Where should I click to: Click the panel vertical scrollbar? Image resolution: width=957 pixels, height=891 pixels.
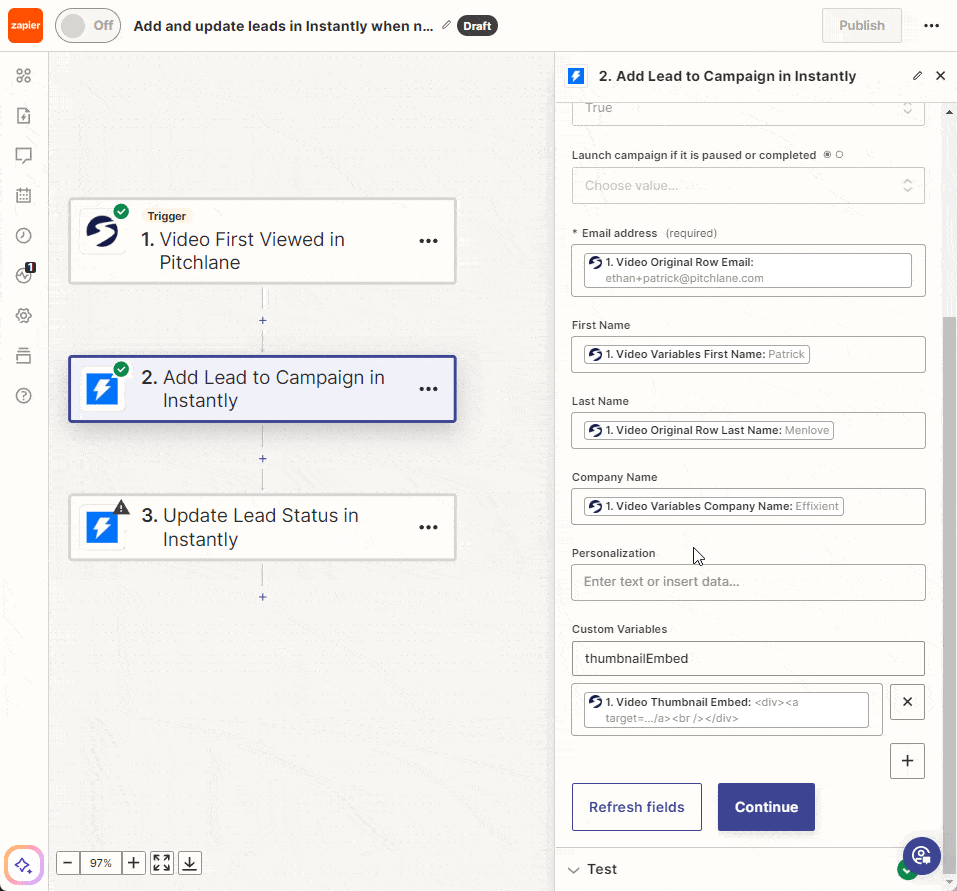click(x=949, y=595)
